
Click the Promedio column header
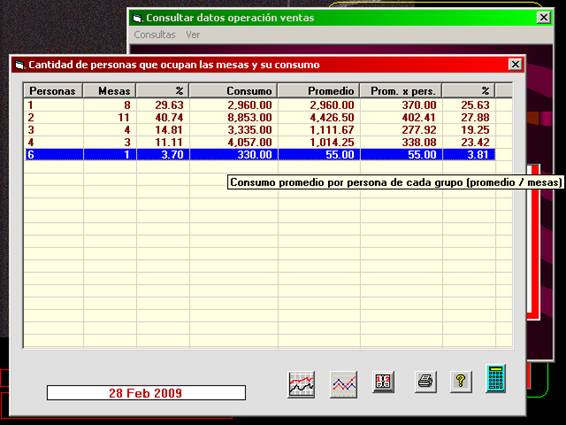click(x=319, y=91)
